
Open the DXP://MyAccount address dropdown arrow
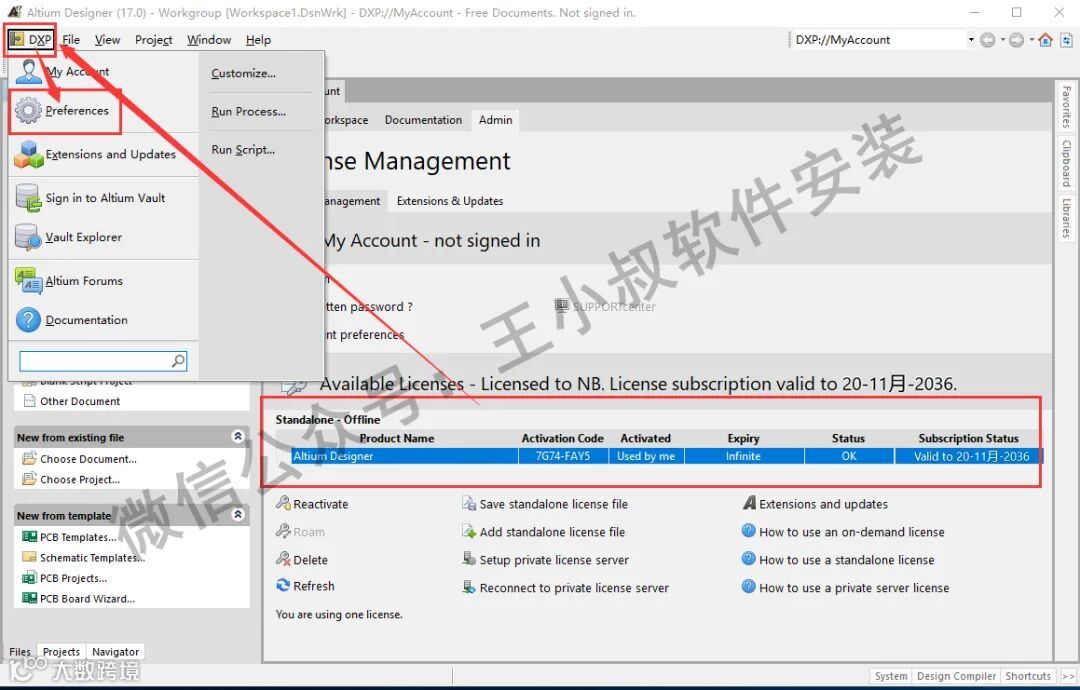point(971,40)
